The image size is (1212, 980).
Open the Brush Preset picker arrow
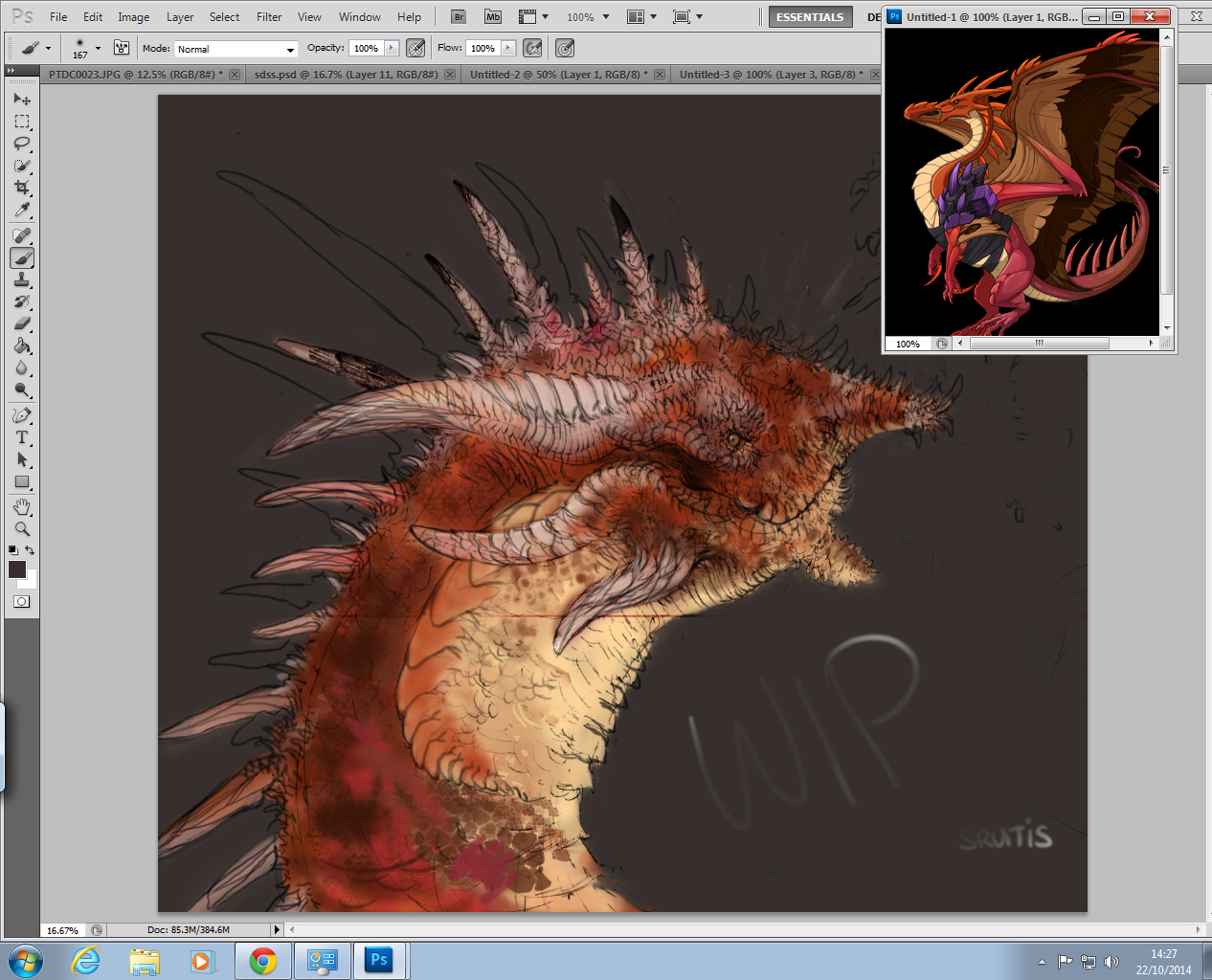(98, 48)
